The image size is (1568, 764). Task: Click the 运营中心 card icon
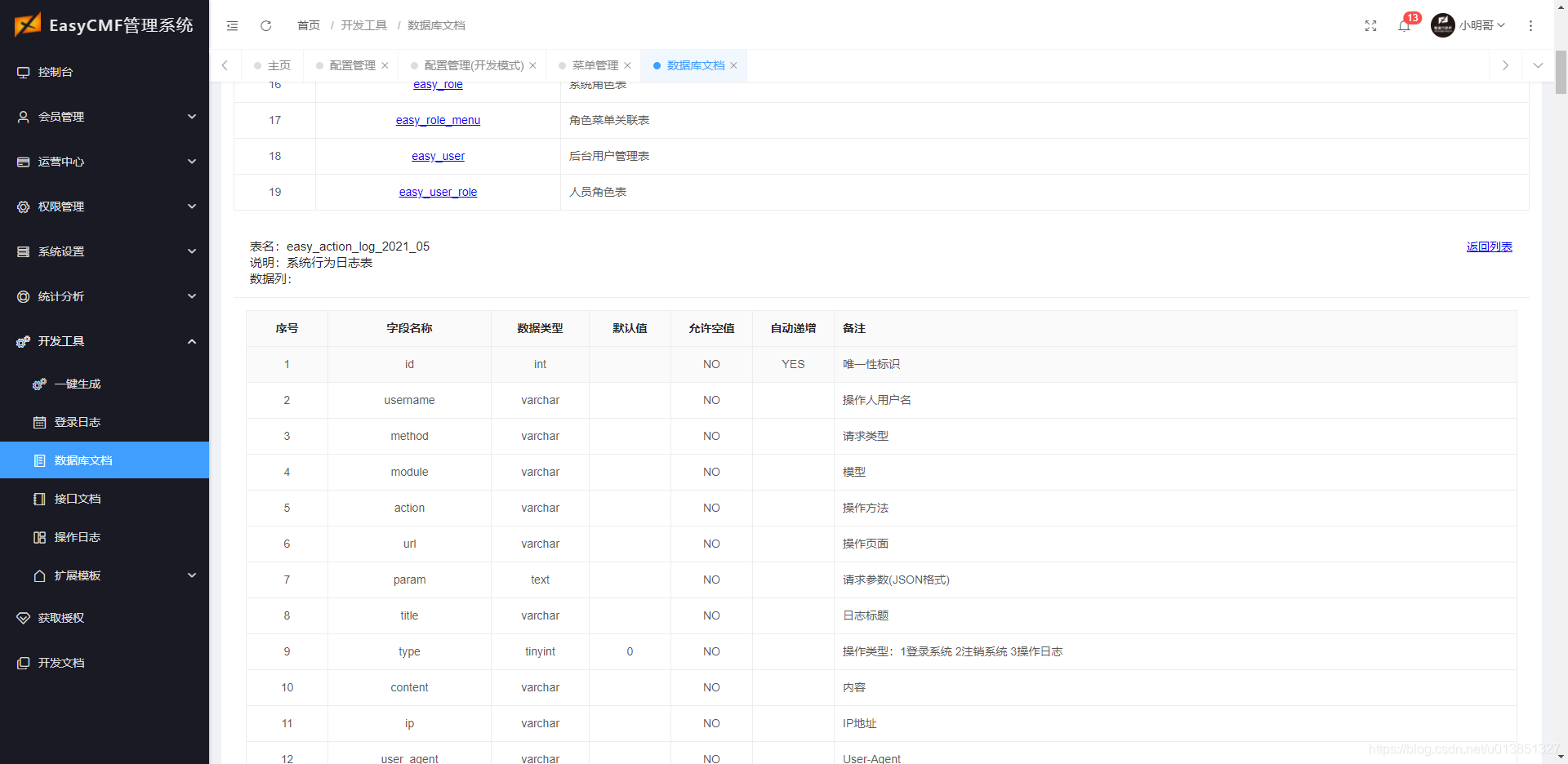23,162
